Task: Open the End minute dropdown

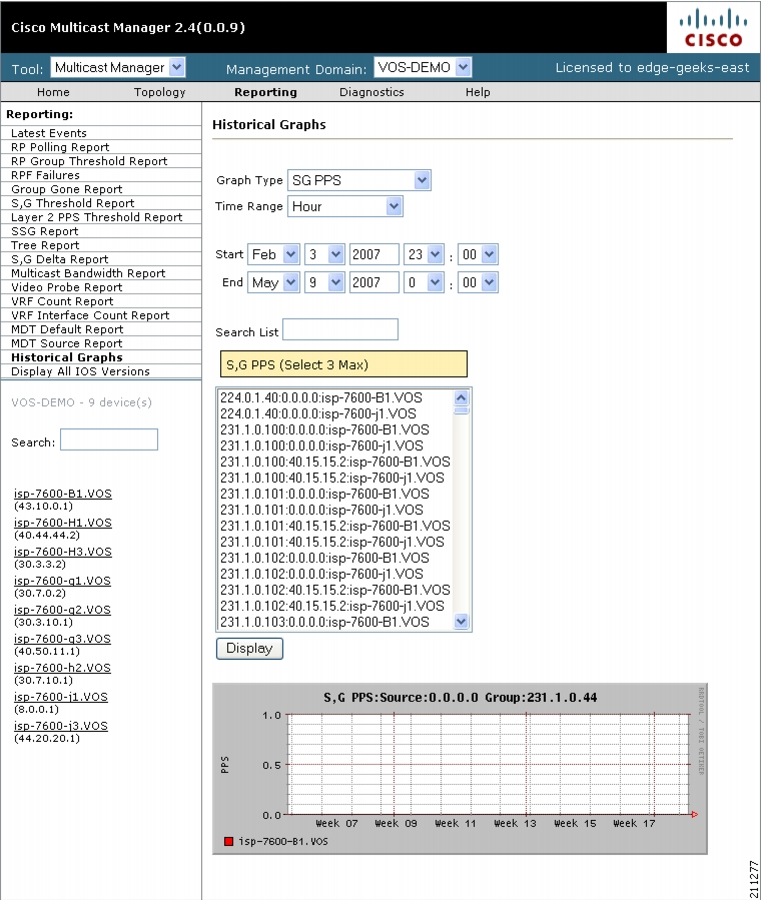Action: click(478, 283)
